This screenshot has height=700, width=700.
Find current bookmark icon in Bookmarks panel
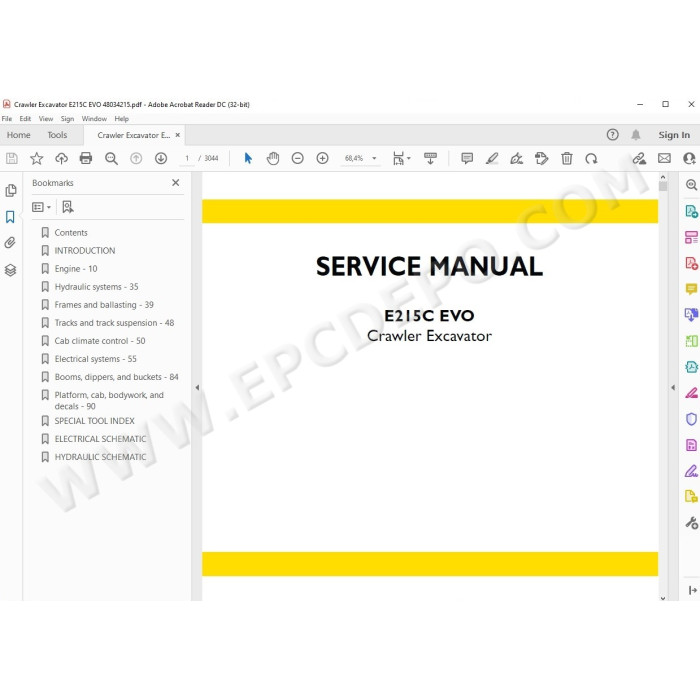pos(68,207)
